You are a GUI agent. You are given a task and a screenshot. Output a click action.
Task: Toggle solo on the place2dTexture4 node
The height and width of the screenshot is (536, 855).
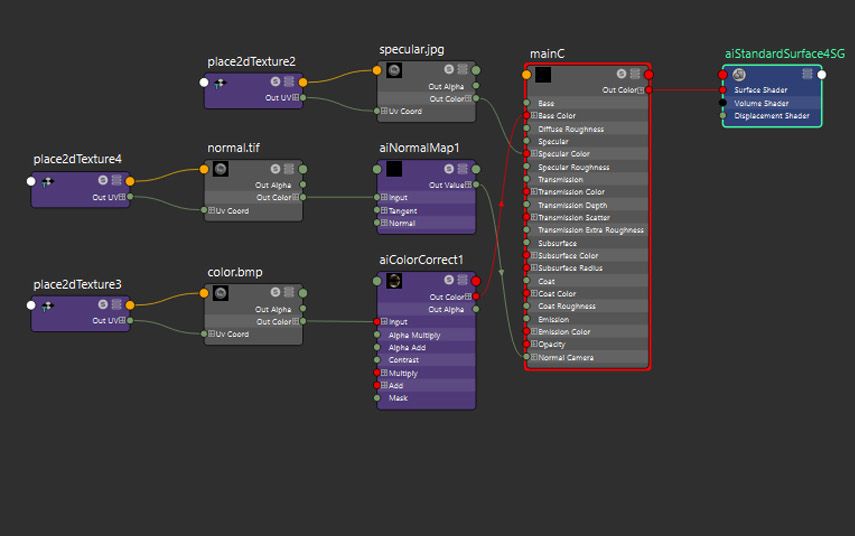(x=102, y=181)
